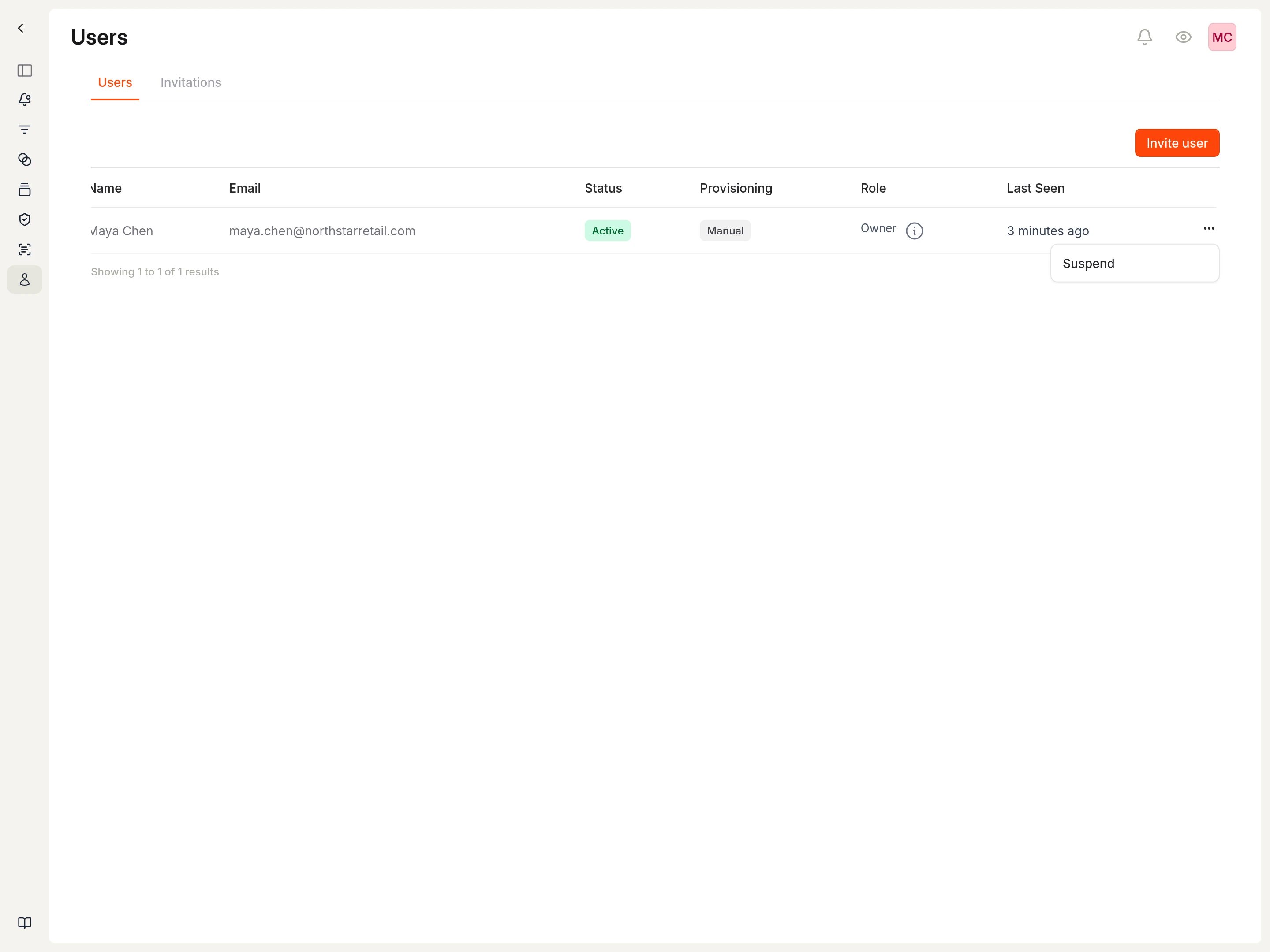Choose Suspend from the actions menu
The height and width of the screenshot is (952, 1270).
1135,264
